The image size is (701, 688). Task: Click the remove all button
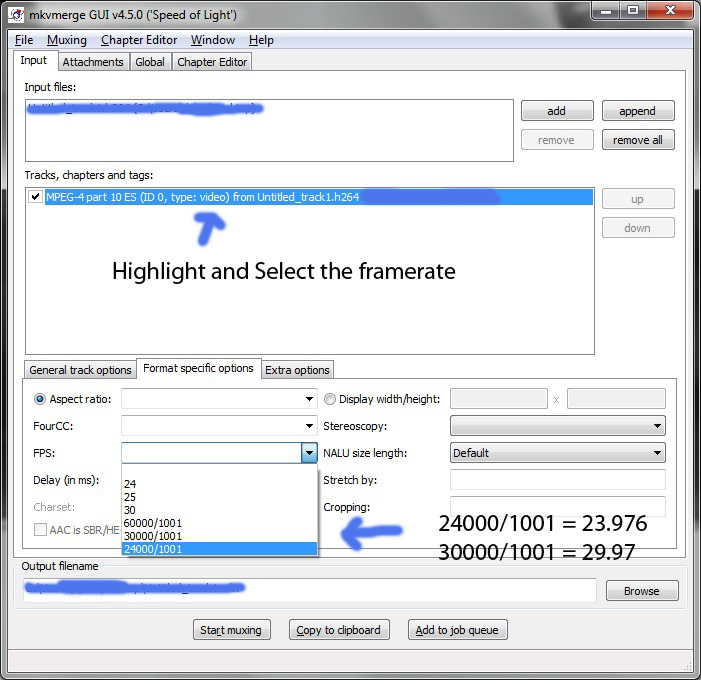point(638,140)
